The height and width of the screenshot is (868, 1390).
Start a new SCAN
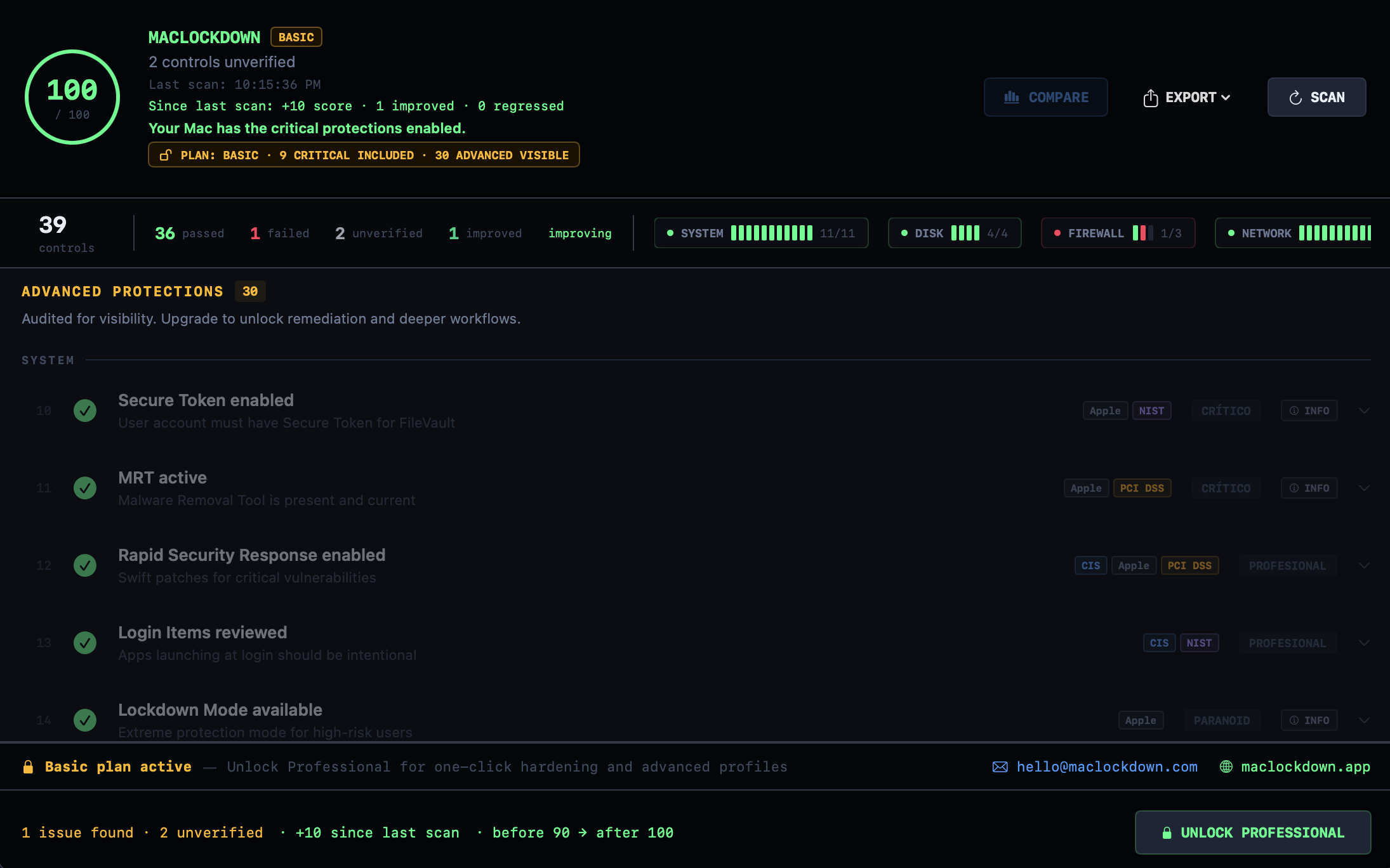pos(1316,97)
